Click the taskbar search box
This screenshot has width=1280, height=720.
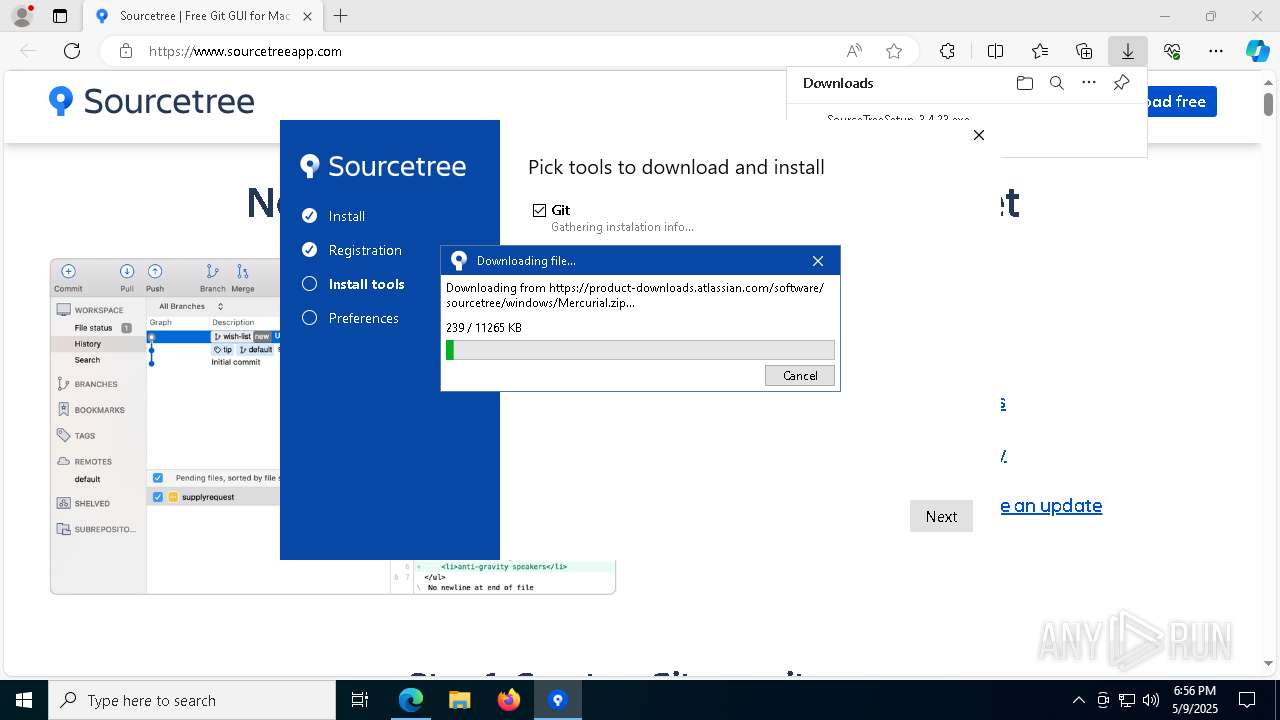coord(192,700)
